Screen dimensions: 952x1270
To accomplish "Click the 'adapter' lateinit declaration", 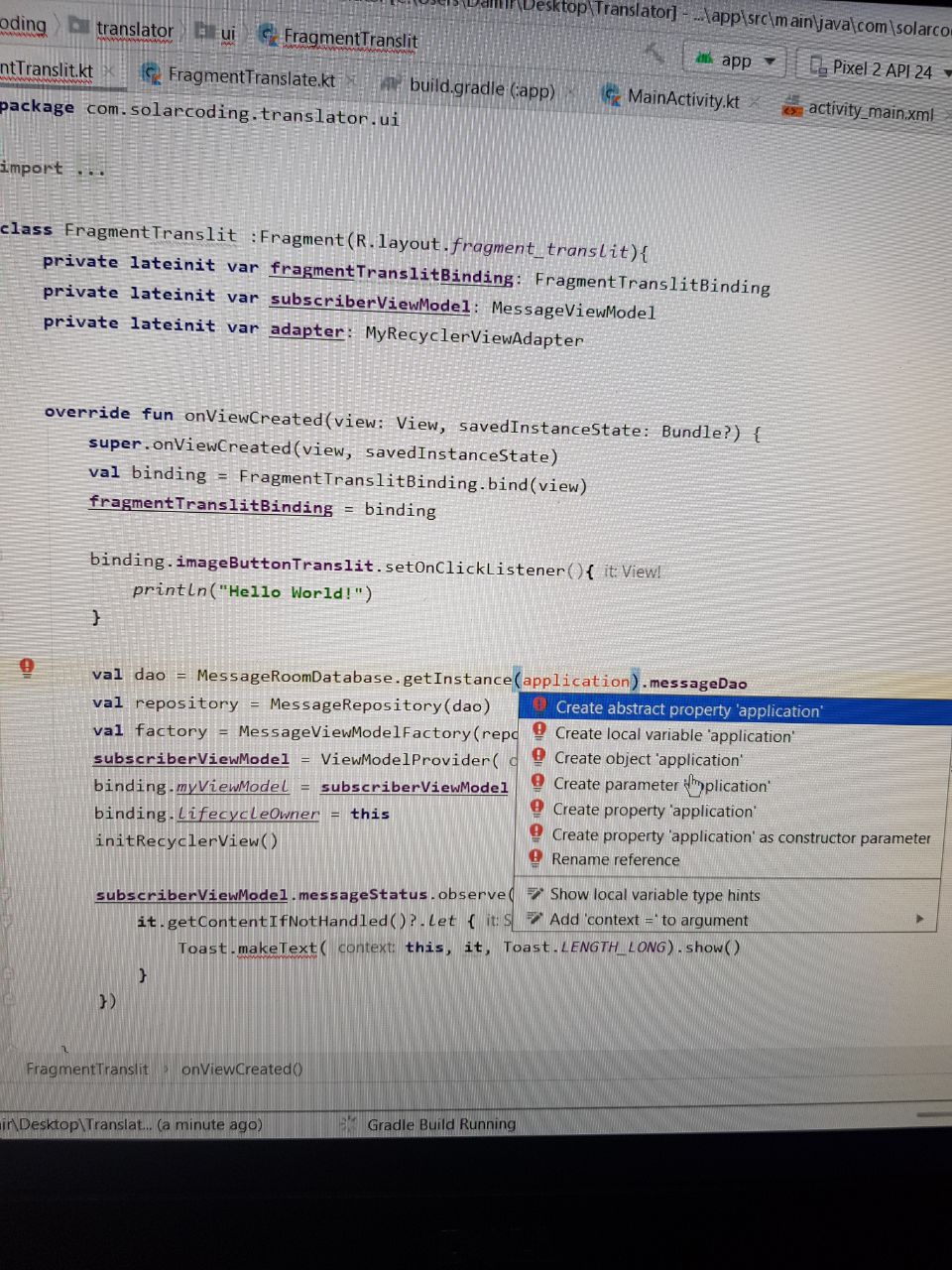I will [307, 330].
